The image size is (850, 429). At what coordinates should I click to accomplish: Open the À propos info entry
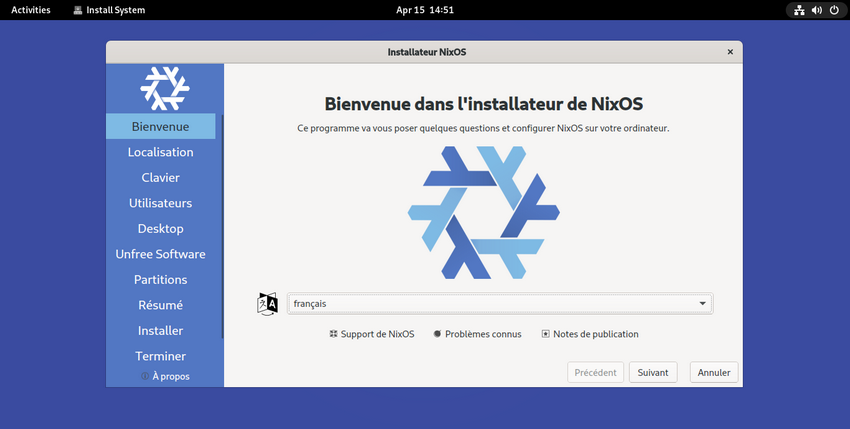click(x=165, y=376)
